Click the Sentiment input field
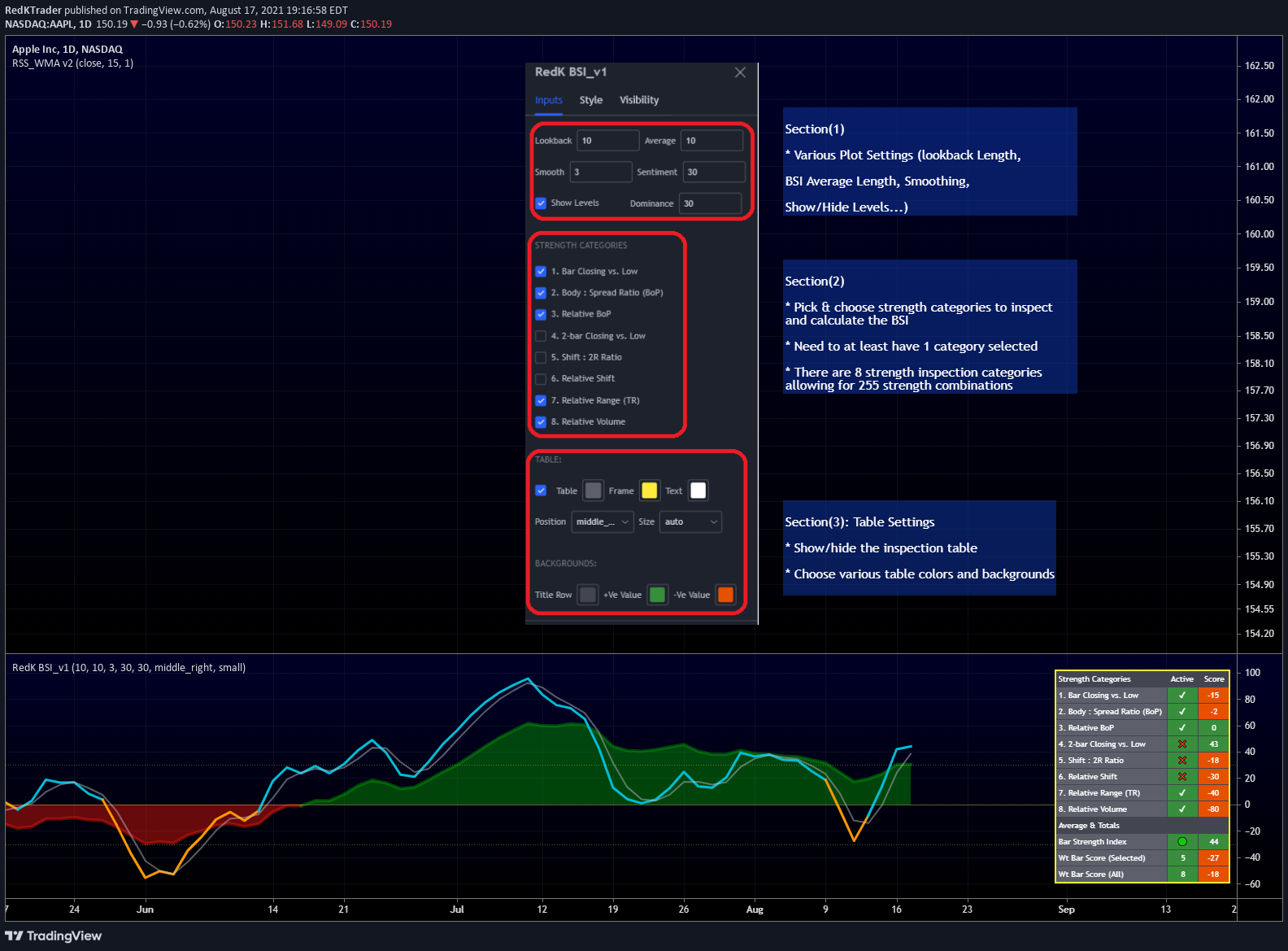 coord(714,172)
